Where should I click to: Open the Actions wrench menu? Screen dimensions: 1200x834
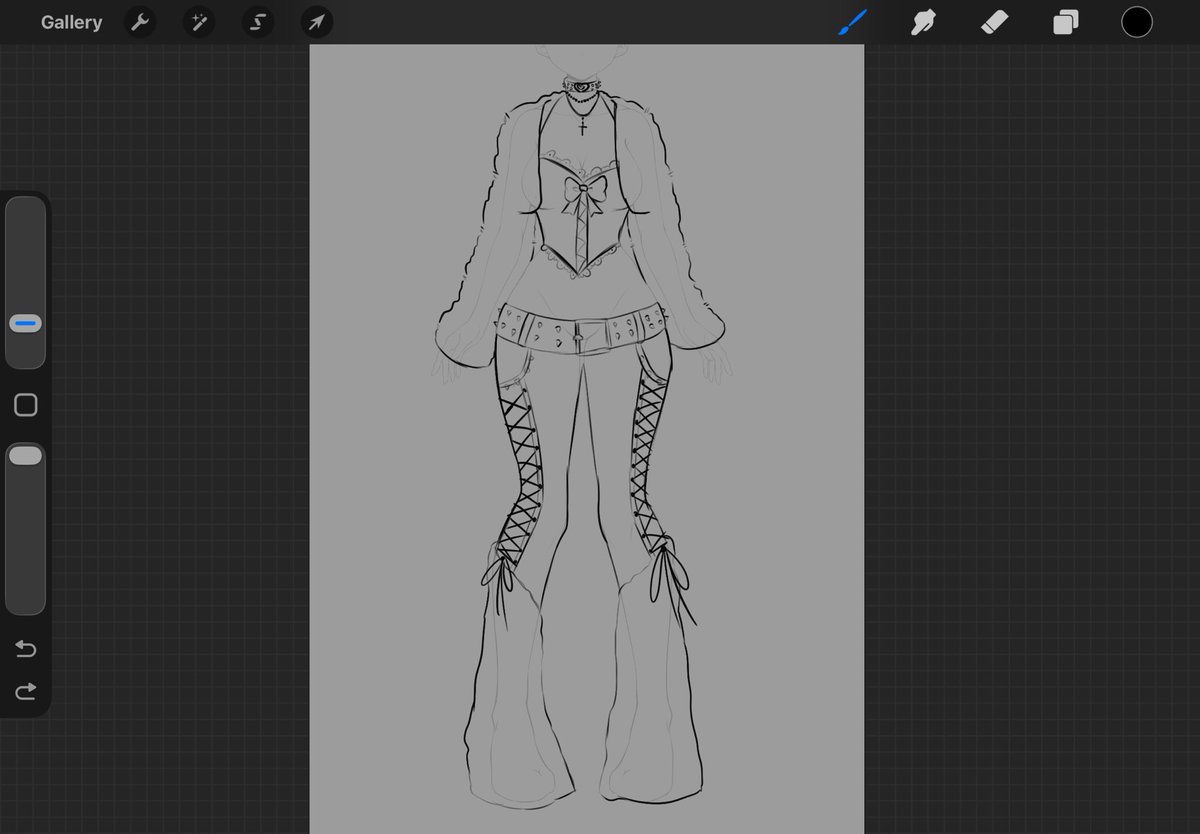coord(140,22)
